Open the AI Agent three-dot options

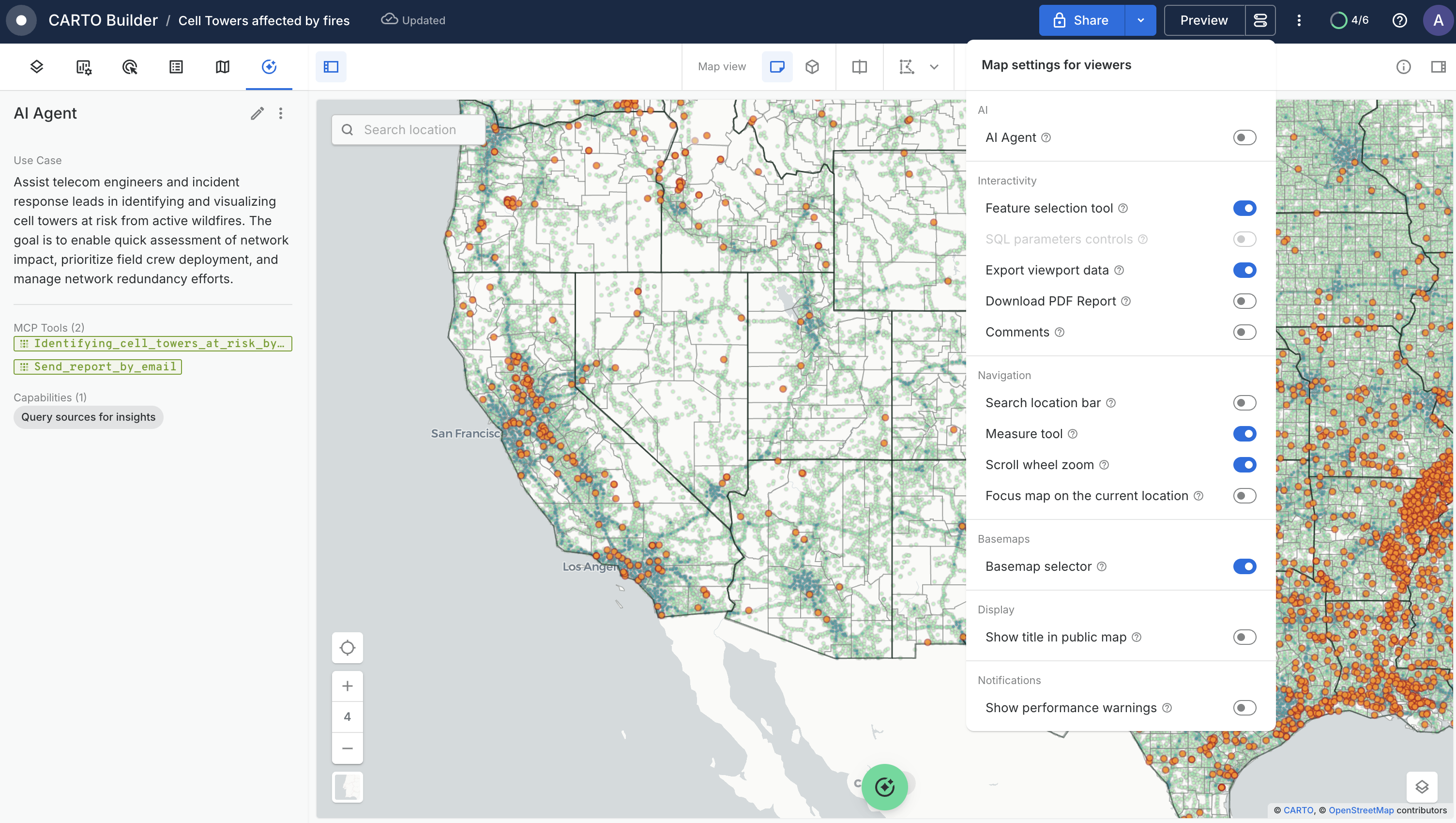(x=281, y=114)
